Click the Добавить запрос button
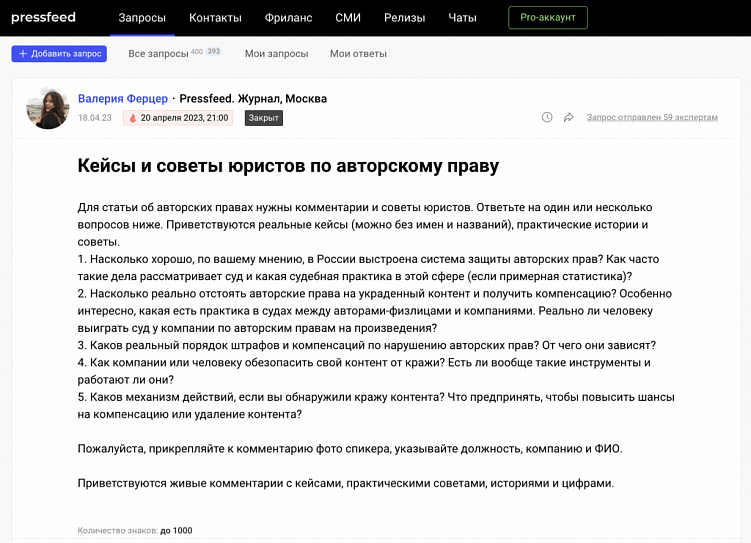 point(59,54)
